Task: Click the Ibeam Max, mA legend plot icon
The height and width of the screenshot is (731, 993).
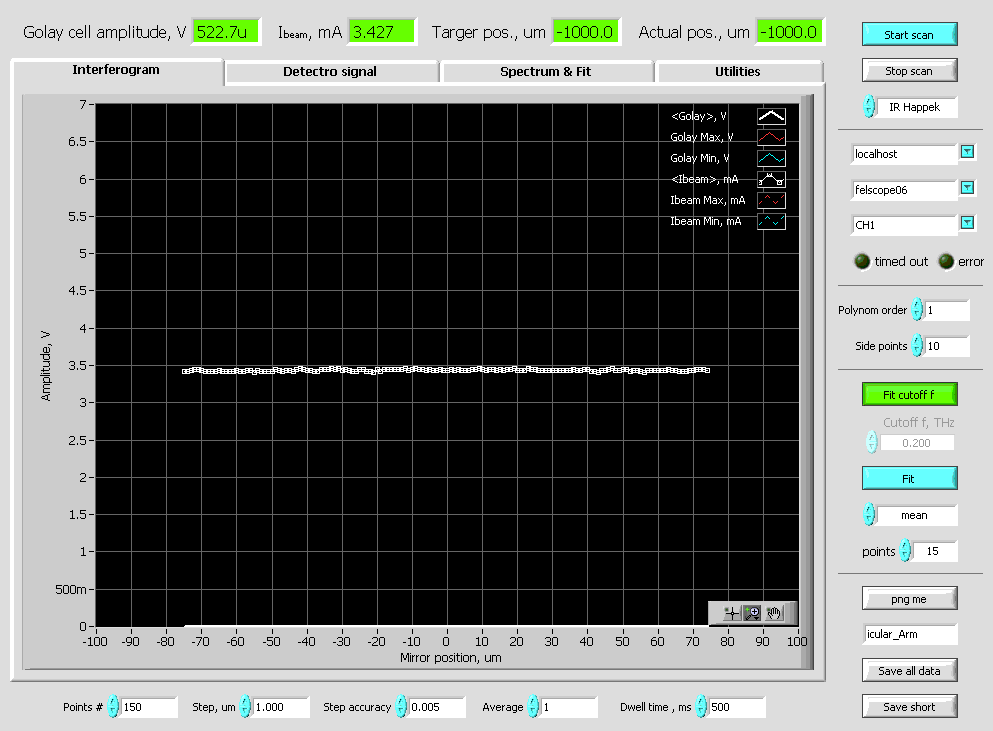Action: click(x=771, y=200)
